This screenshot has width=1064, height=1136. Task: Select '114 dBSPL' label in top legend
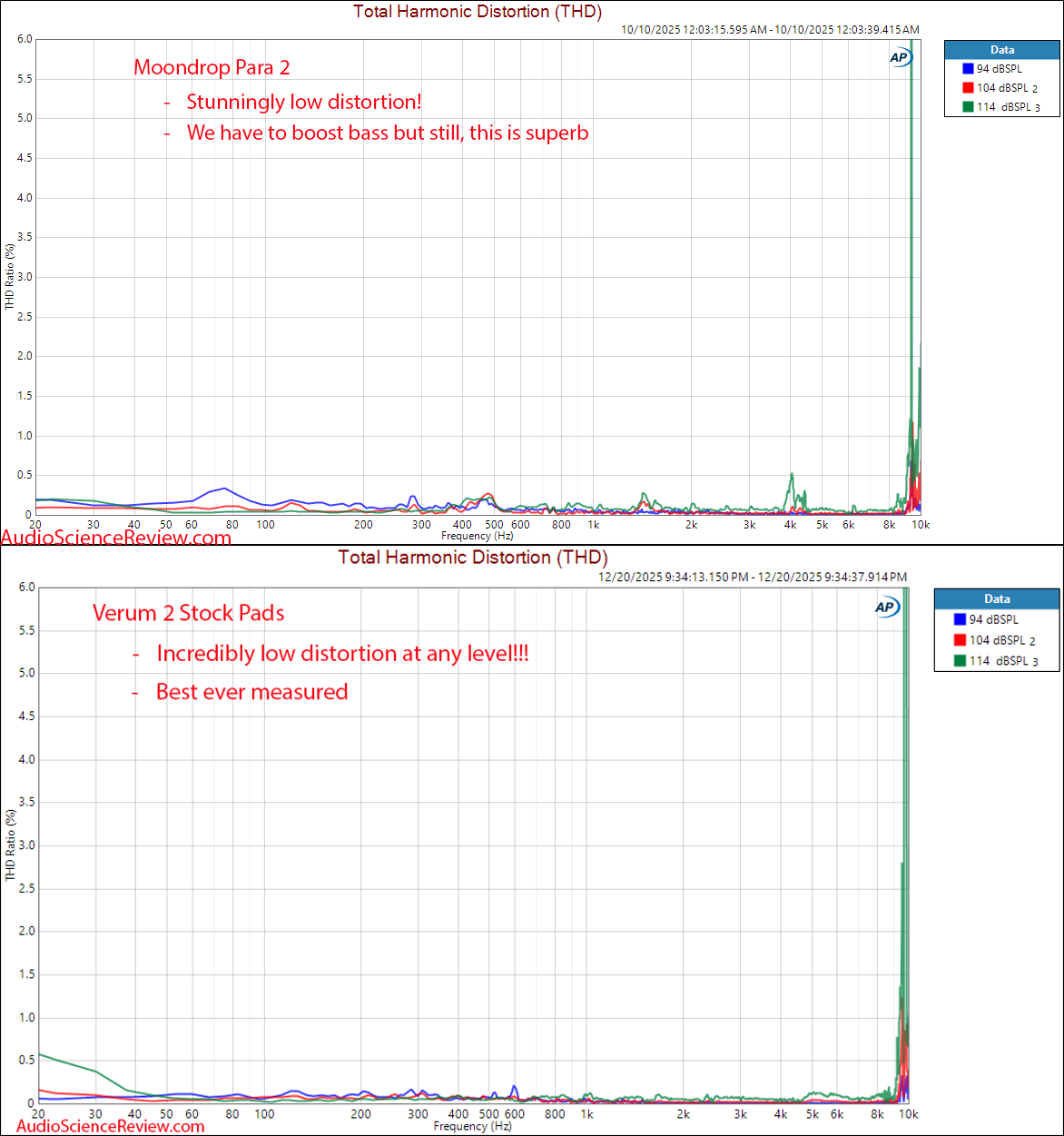click(x=1002, y=107)
